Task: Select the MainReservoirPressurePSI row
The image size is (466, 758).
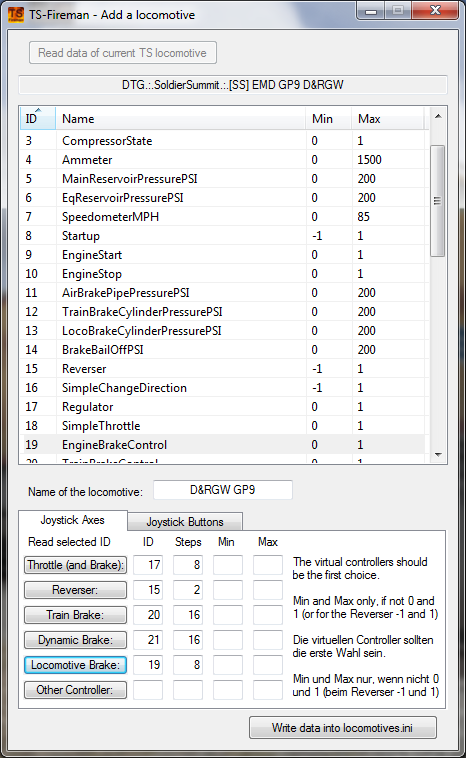Action: click(x=222, y=179)
